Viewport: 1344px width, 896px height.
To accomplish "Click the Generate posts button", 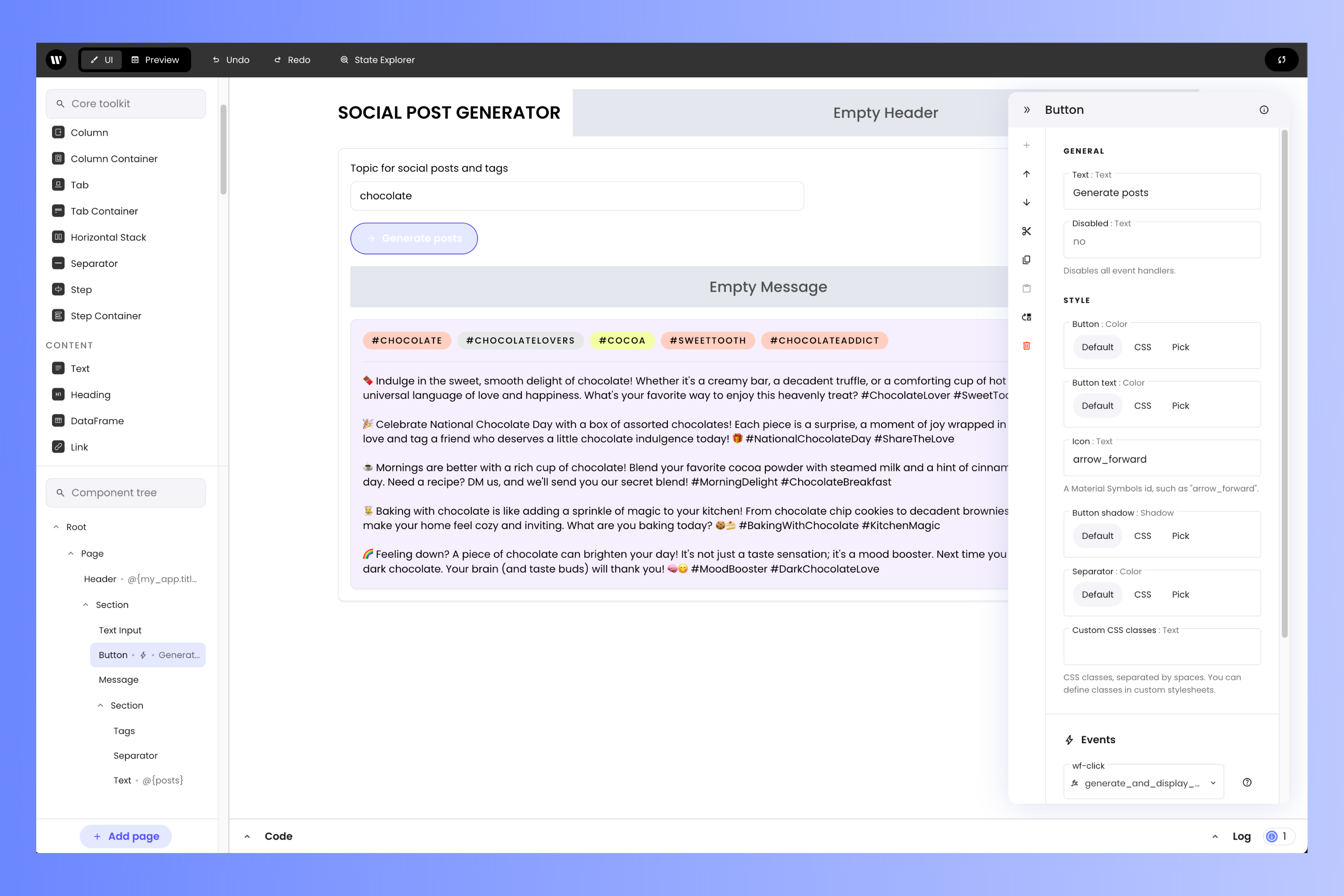I will (x=414, y=238).
